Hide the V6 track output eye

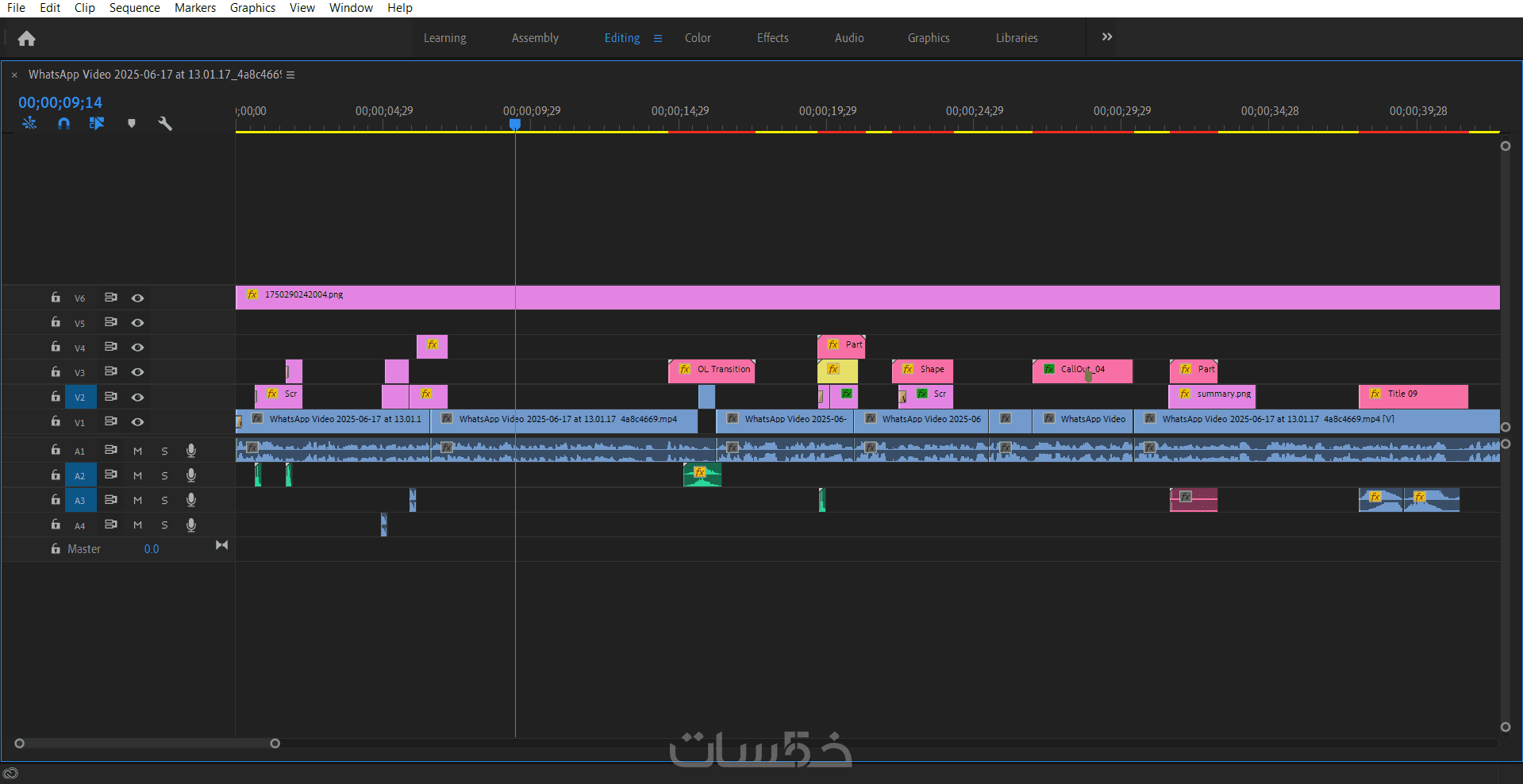[137, 298]
